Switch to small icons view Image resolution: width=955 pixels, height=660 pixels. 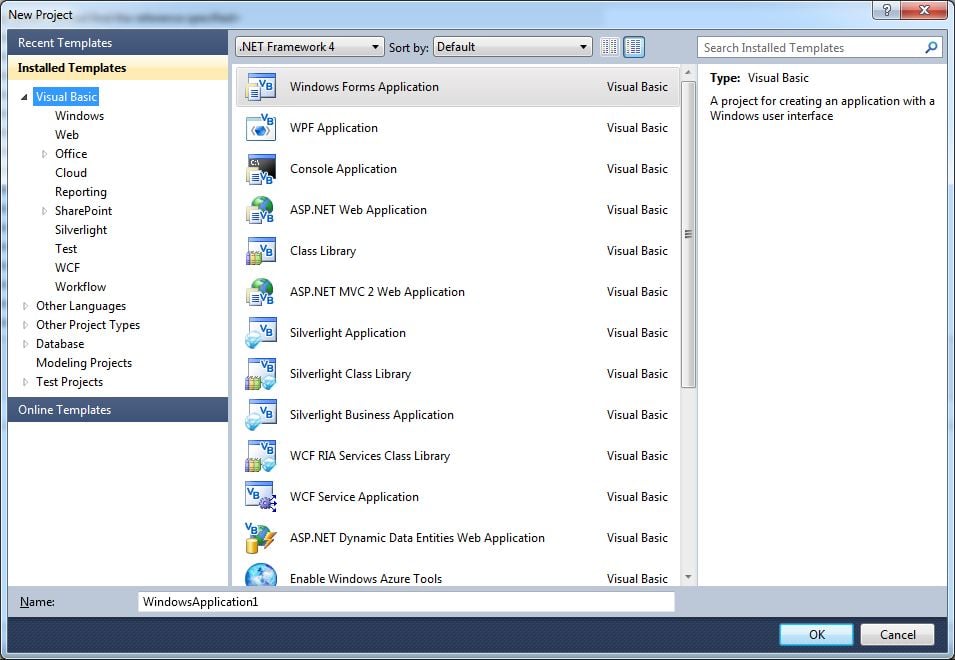(x=610, y=47)
